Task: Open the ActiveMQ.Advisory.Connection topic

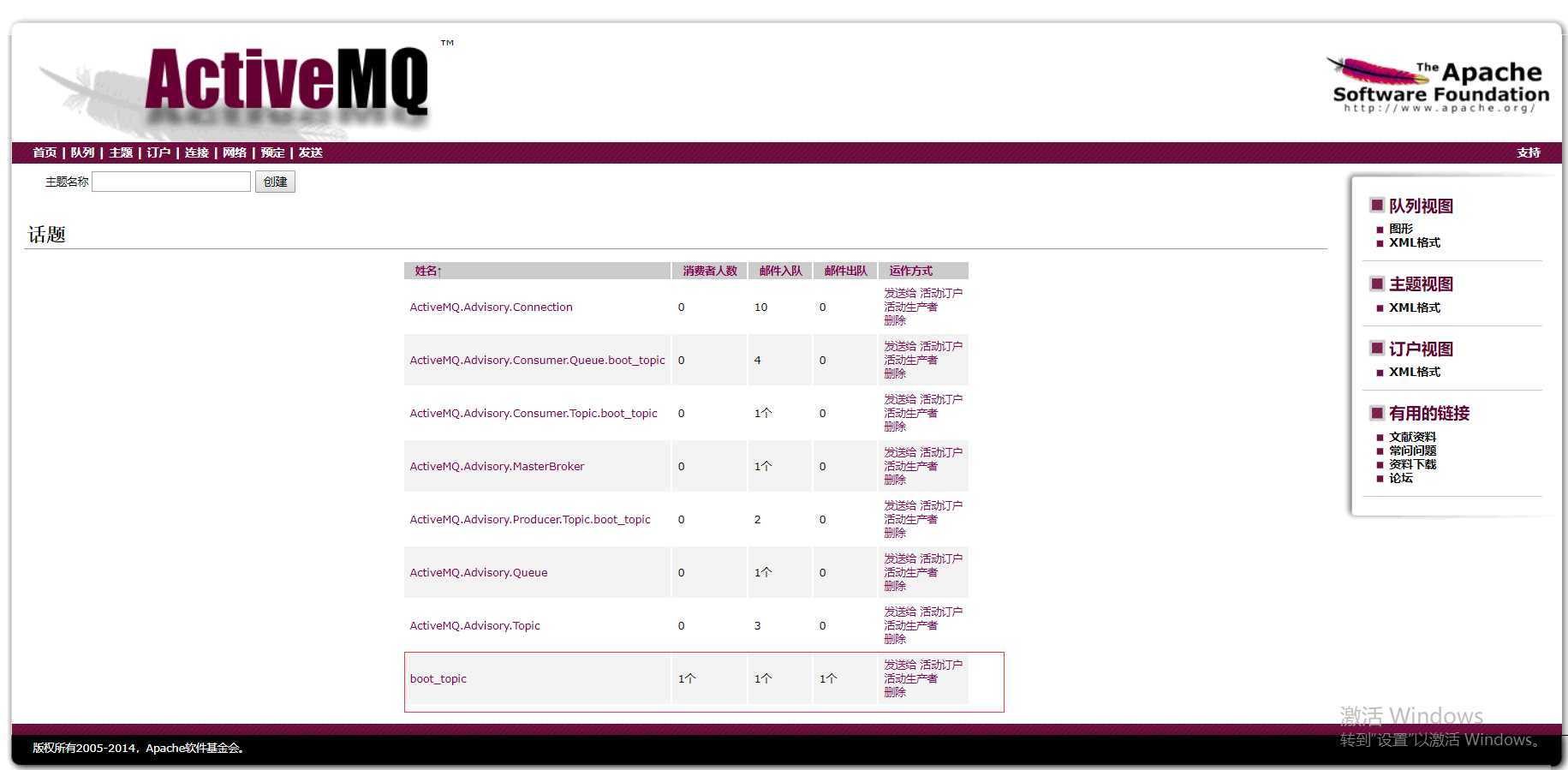Action: tap(491, 307)
